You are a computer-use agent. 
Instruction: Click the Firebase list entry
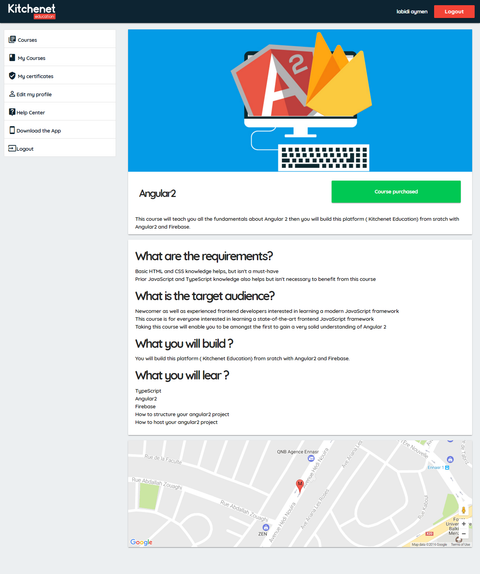click(145, 407)
